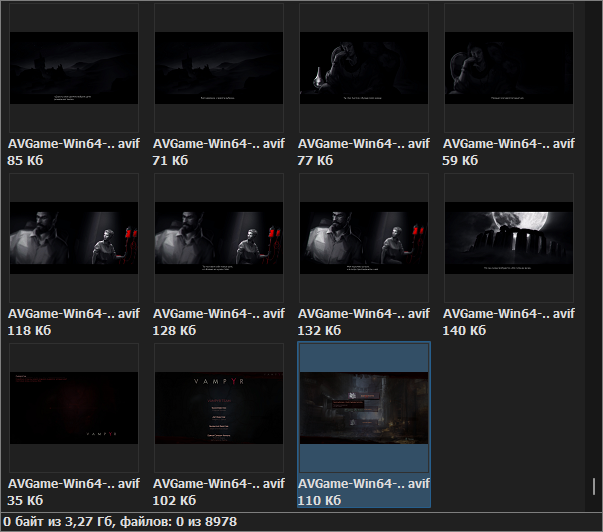
Task: Select the 77 Кб thumbnail with flask
Action: click(364, 68)
